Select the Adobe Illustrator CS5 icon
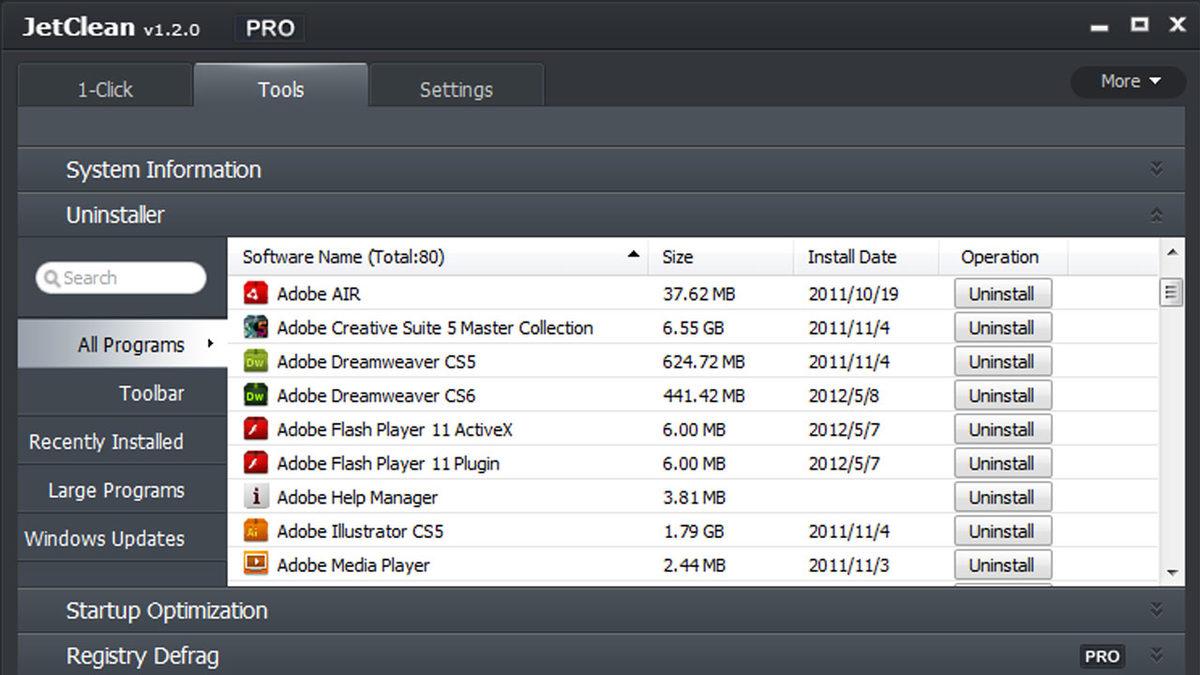 point(256,531)
